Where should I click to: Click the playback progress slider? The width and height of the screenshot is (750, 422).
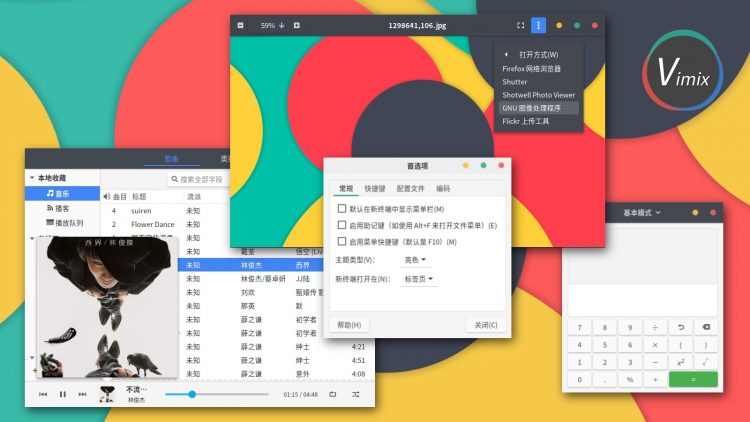pos(217,394)
